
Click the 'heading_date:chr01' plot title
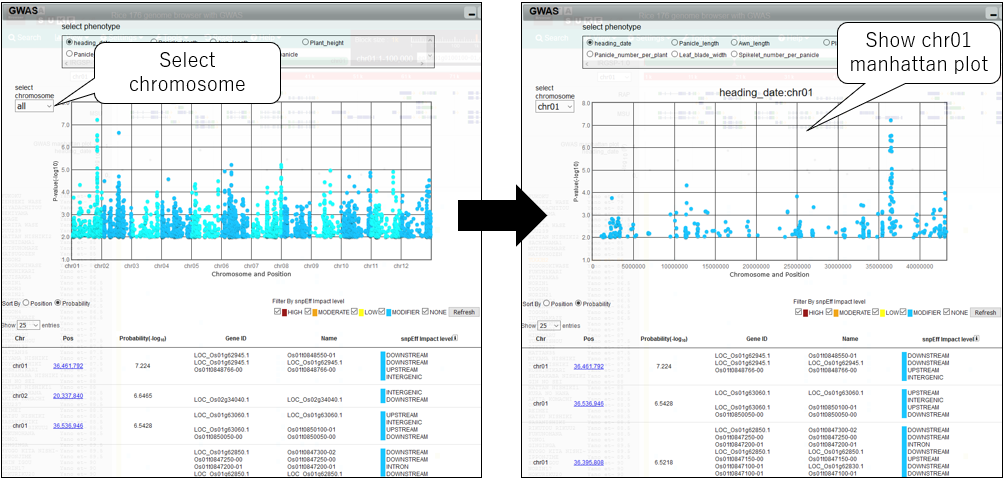click(x=766, y=92)
